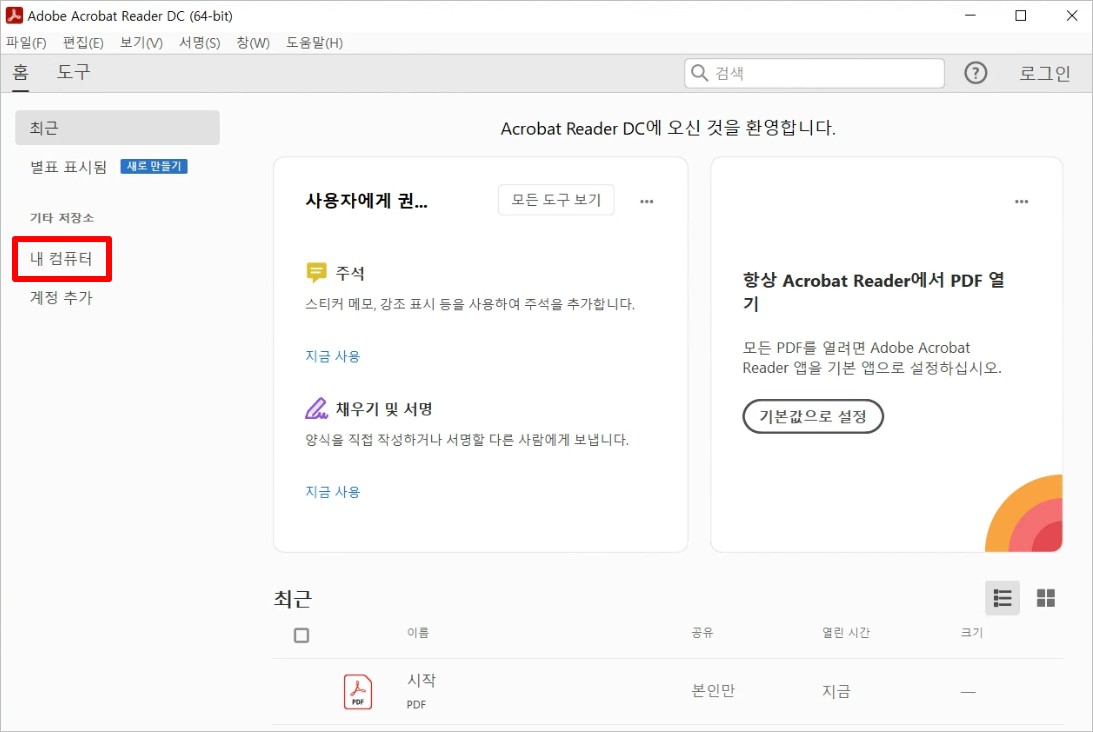Click the 사용자에게 권… card heading
The width and height of the screenshot is (1093, 732).
click(367, 201)
